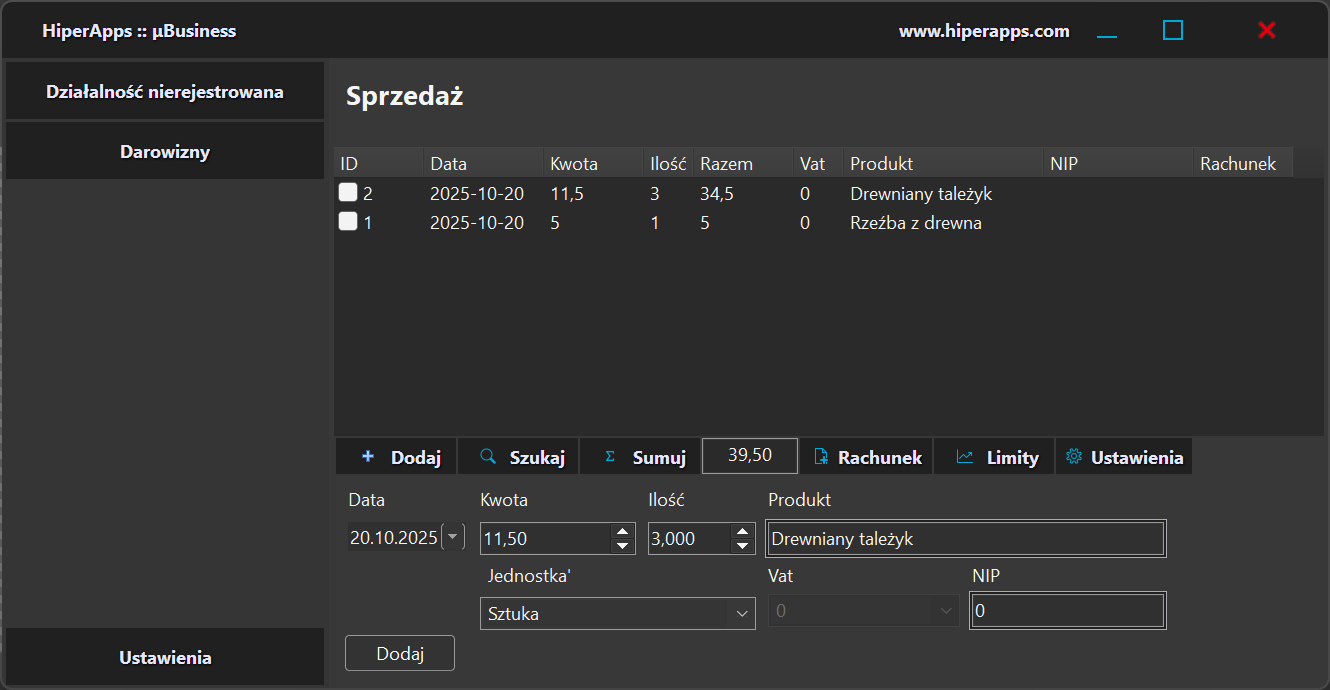Screen dimensions: 1330x690
Task: Increase Kwota value with up arrow
Action: pos(622,532)
